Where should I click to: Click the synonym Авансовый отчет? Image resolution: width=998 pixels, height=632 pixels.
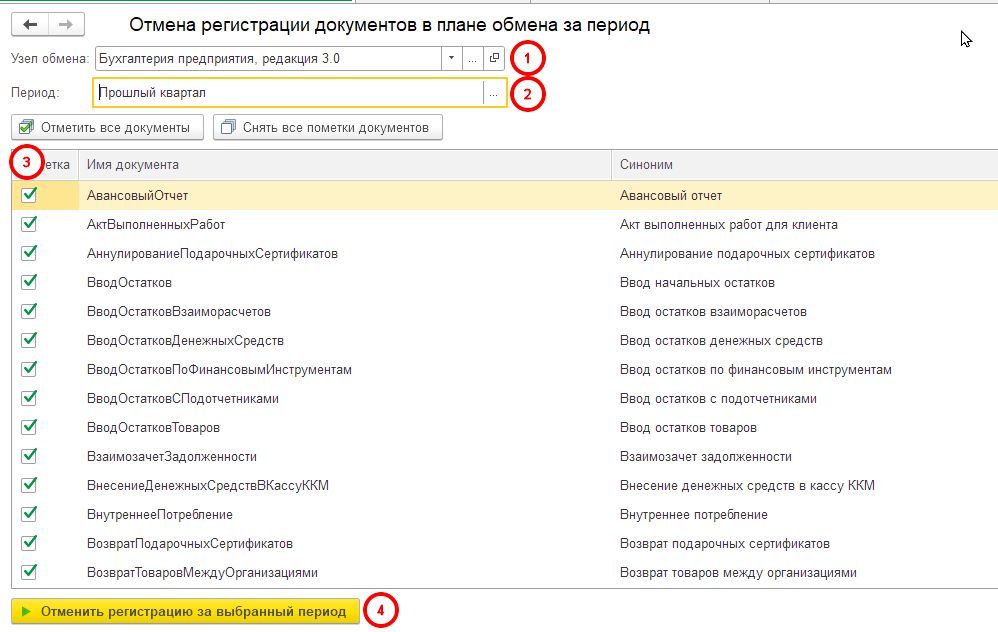[x=671, y=195]
